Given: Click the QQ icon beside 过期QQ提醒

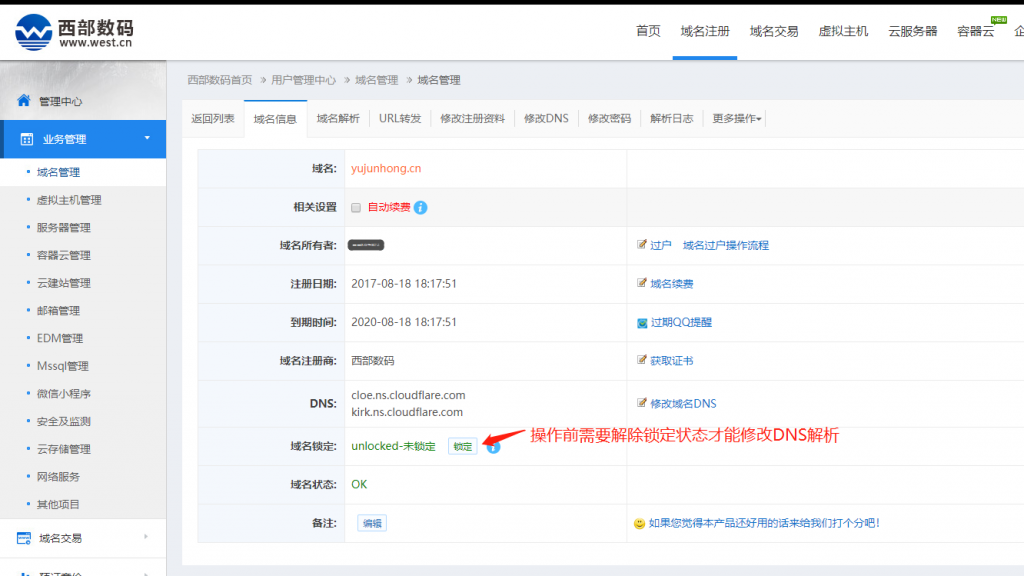Looking at the screenshot, I should [642, 323].
